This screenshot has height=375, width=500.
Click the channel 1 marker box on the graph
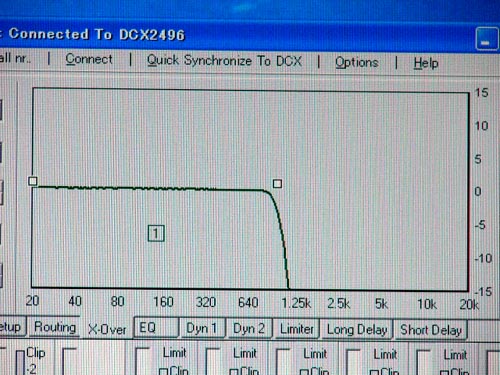156,233
